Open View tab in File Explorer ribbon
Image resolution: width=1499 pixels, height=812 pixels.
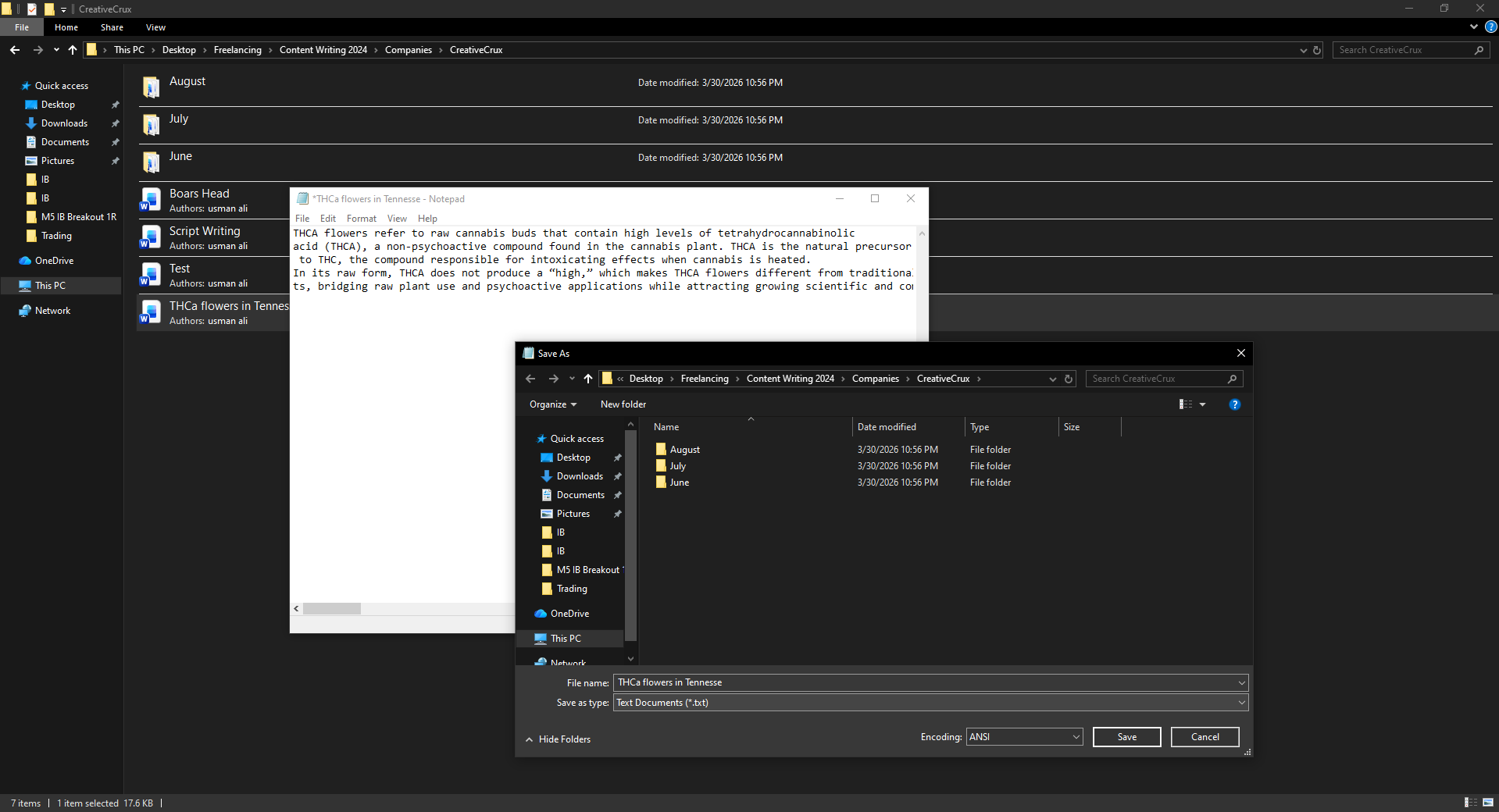click(x=155, y=27)
